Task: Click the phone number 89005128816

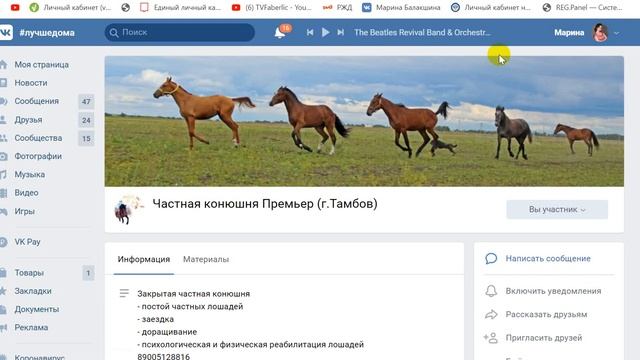Action: 163,356
